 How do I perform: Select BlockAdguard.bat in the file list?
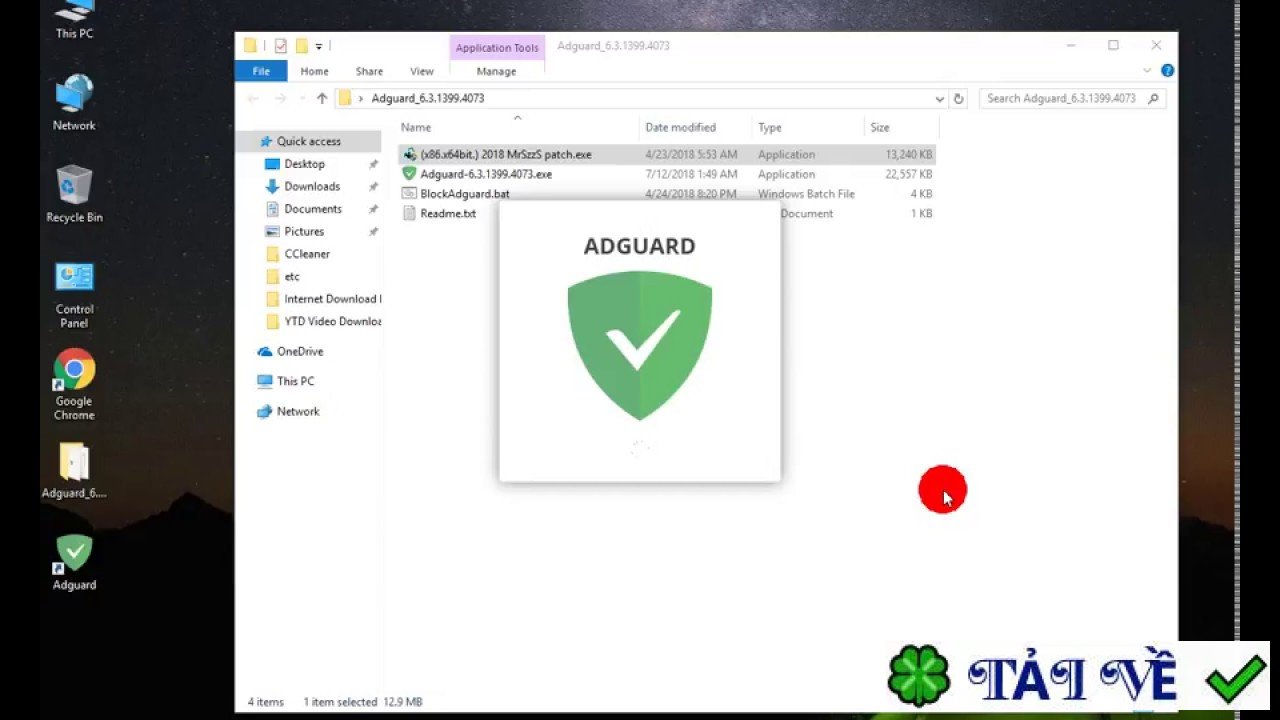[465, 193]
